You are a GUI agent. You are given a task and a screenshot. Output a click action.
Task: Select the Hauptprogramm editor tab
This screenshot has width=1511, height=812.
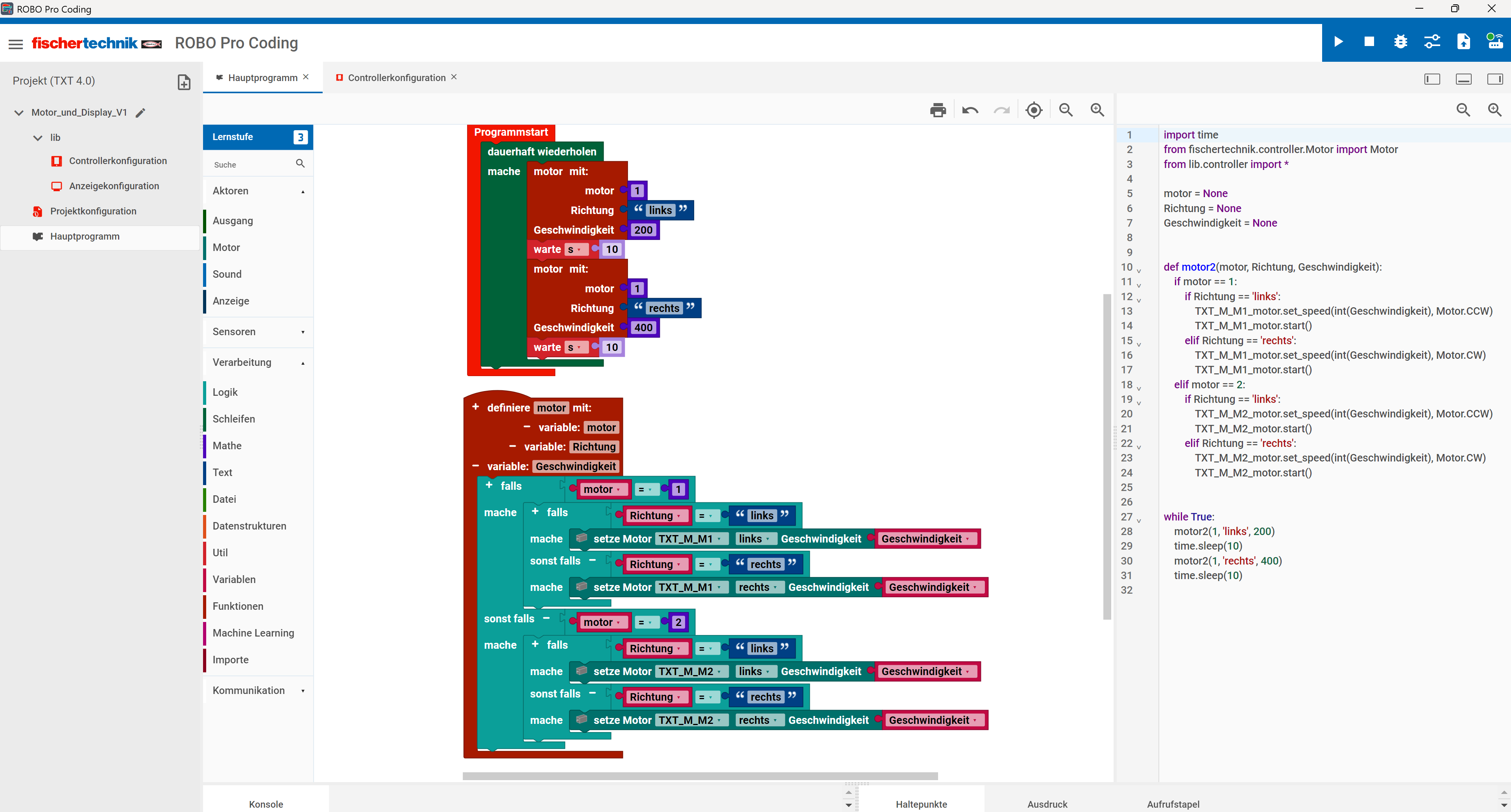(263, 78)
